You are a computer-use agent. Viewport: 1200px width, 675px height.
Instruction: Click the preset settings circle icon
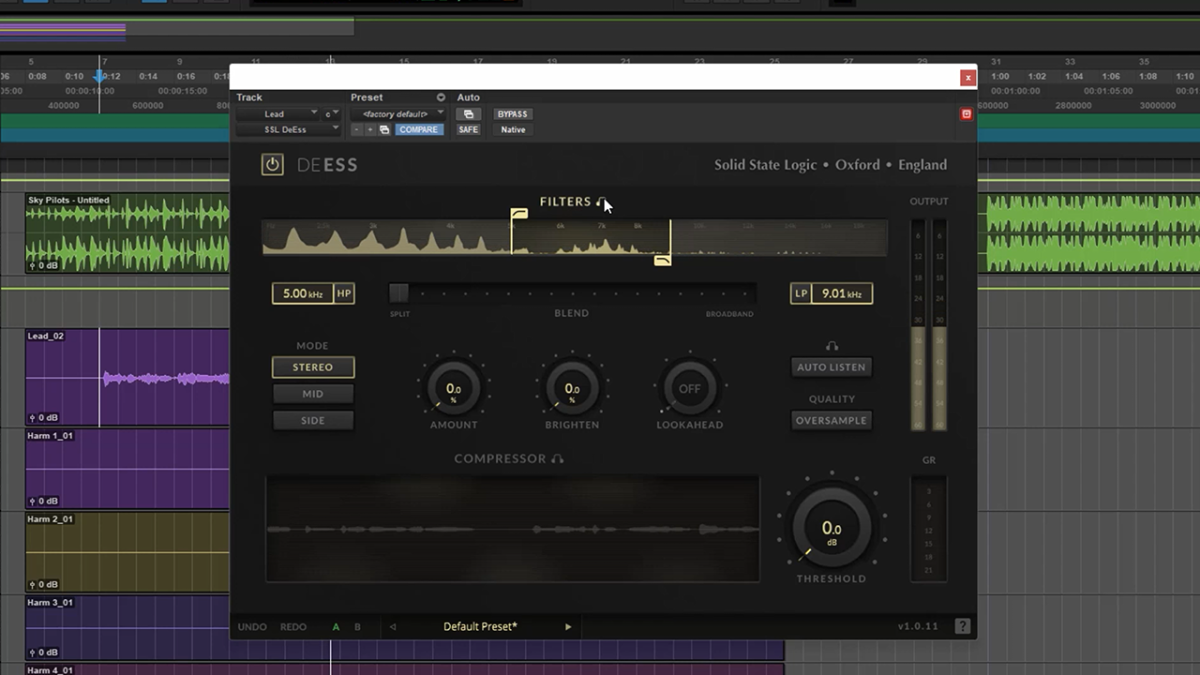click(441, 98)
